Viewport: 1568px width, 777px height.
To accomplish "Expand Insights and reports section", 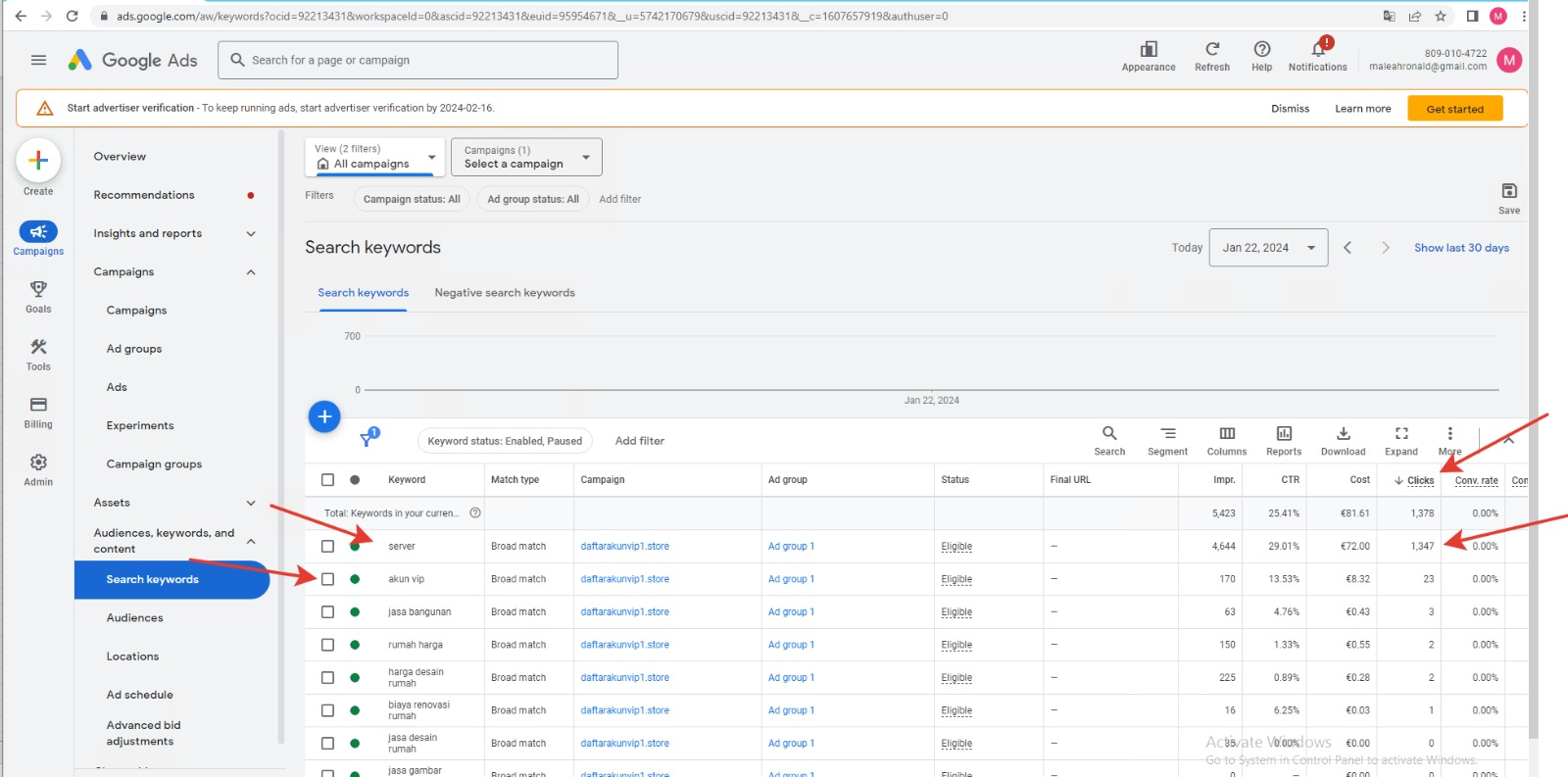I will click(x=251, y=233).
